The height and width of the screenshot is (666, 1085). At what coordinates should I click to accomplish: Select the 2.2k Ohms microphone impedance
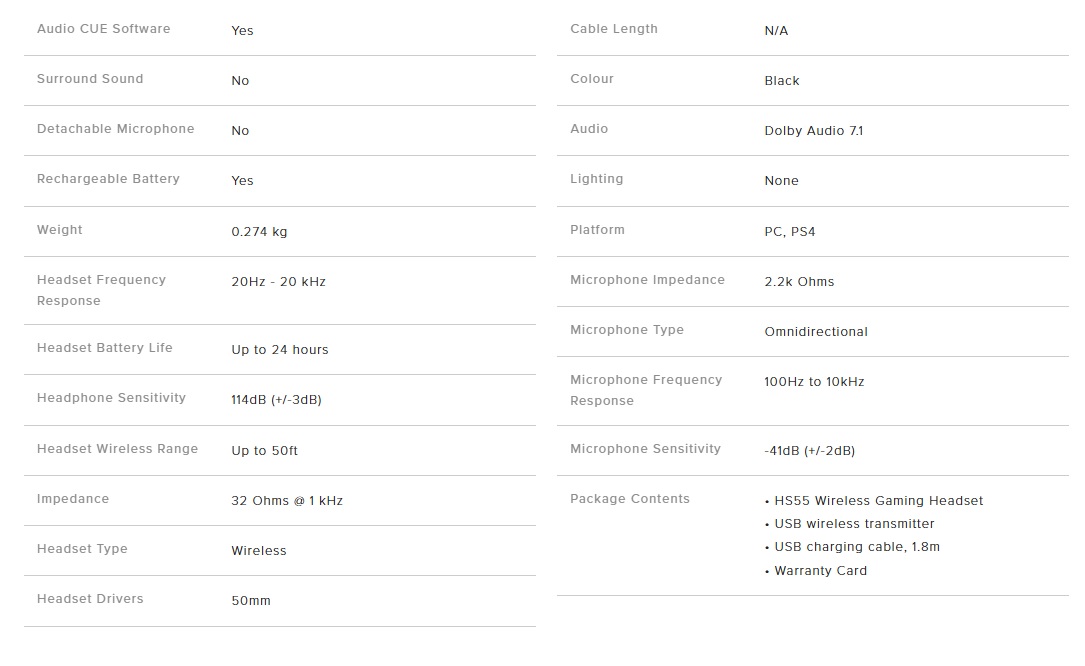pyautogui.click(x=799, y=282)
